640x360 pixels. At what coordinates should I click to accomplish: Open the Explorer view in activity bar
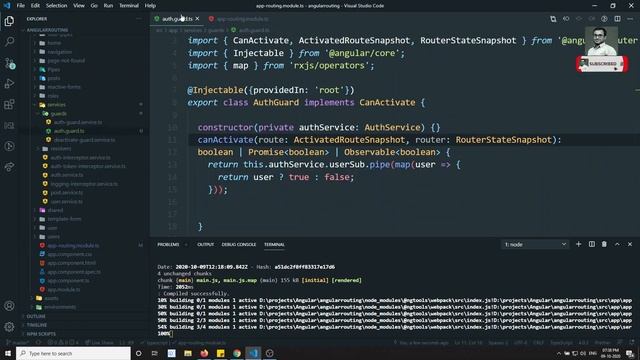point(9,21)
